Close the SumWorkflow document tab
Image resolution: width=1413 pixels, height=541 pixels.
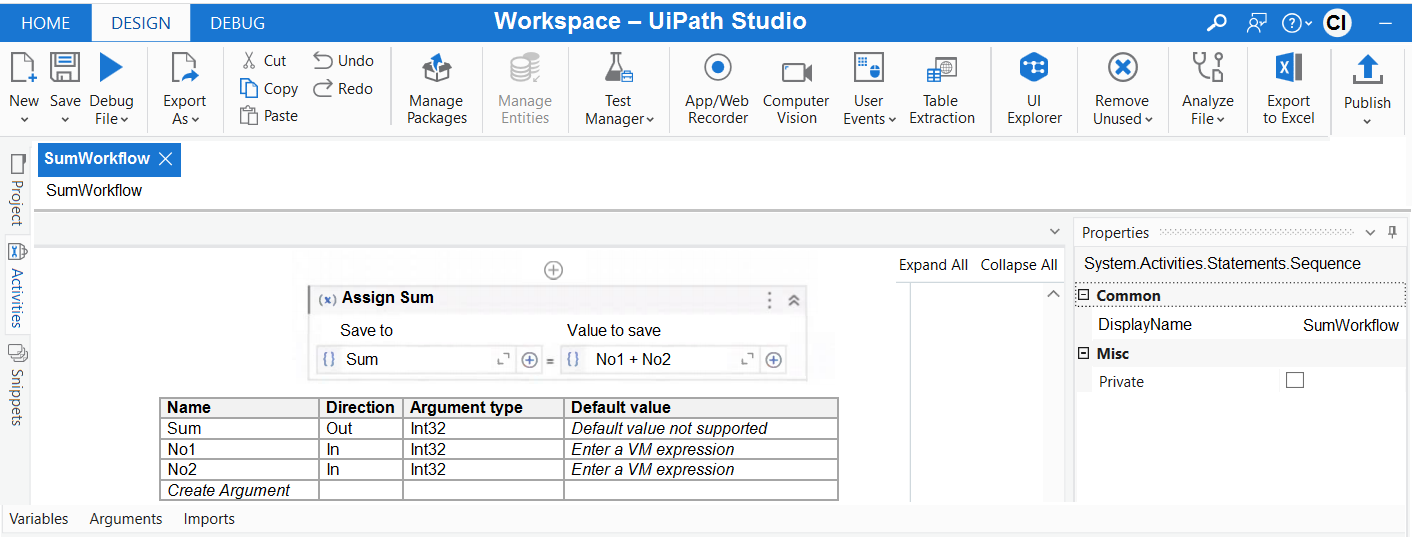point(166,159)
